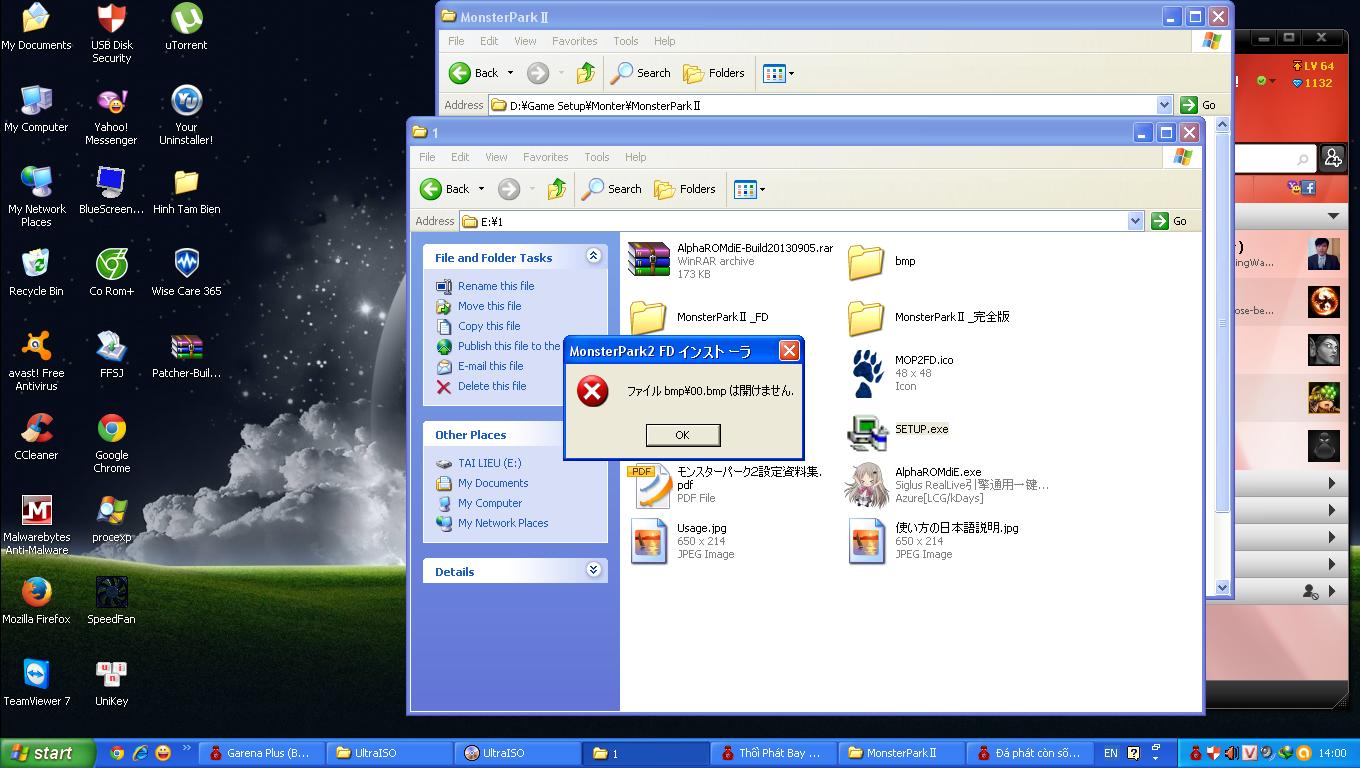The width and height of the screenshot is (1360, 768).
Task: Expand the Details panel
Action: tap(593, 571)
